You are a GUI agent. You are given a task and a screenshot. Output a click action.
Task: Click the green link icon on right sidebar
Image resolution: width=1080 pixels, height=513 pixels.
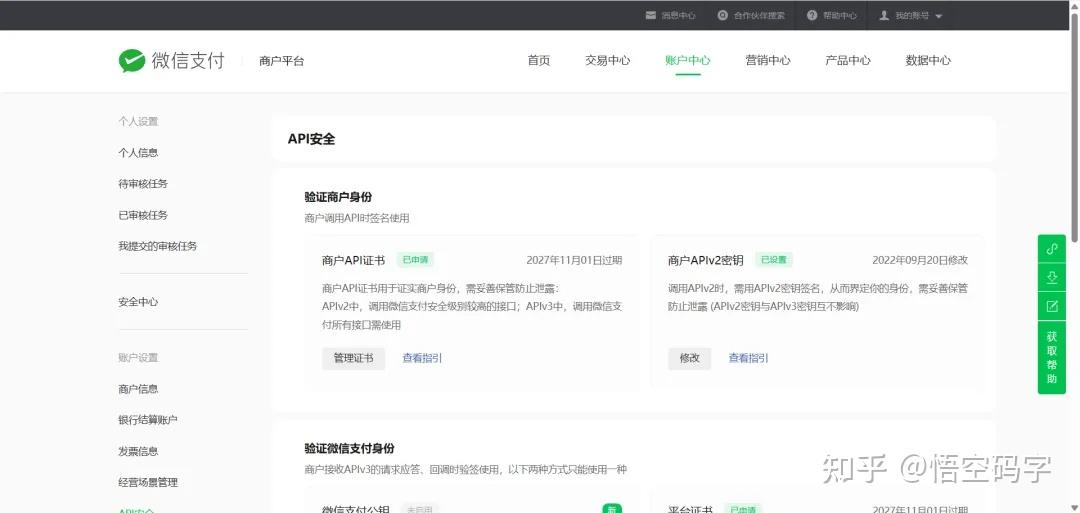click(1052, 249)
